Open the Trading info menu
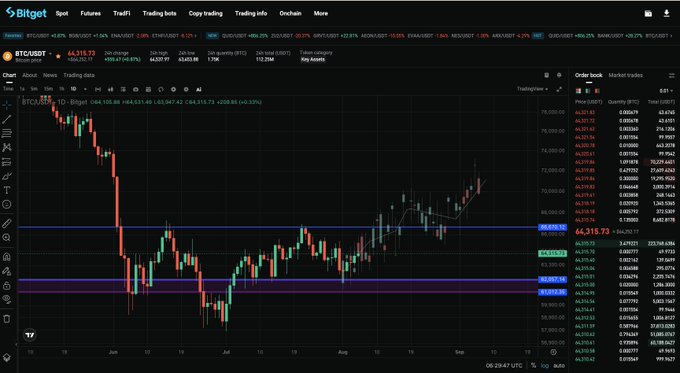 tap(251, 13)
